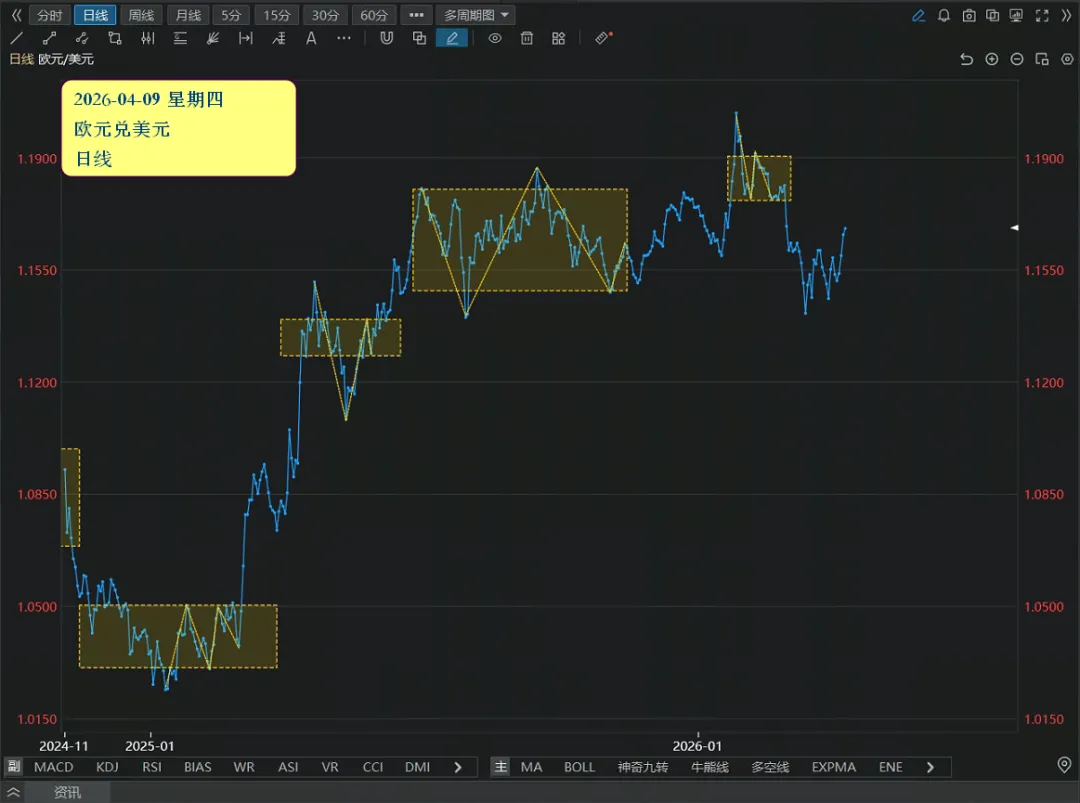Collapse left panel with double-left chevron
This screenshot has width=1080, height=803.
point(17,15)
